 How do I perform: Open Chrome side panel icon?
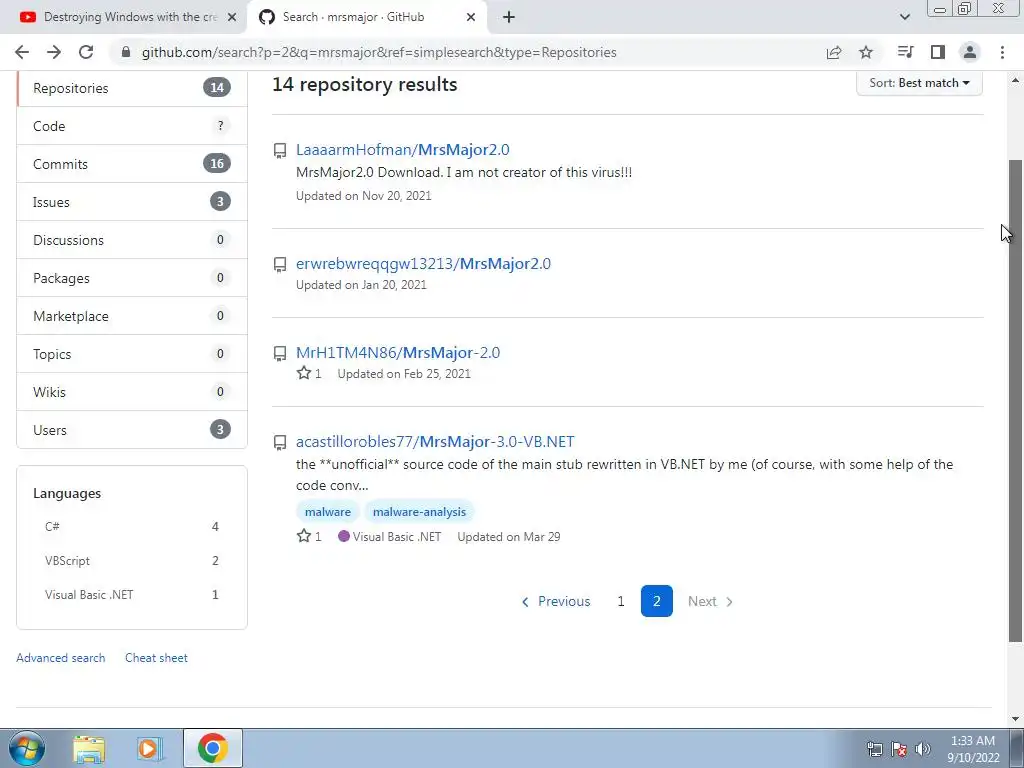pos(938,52)
